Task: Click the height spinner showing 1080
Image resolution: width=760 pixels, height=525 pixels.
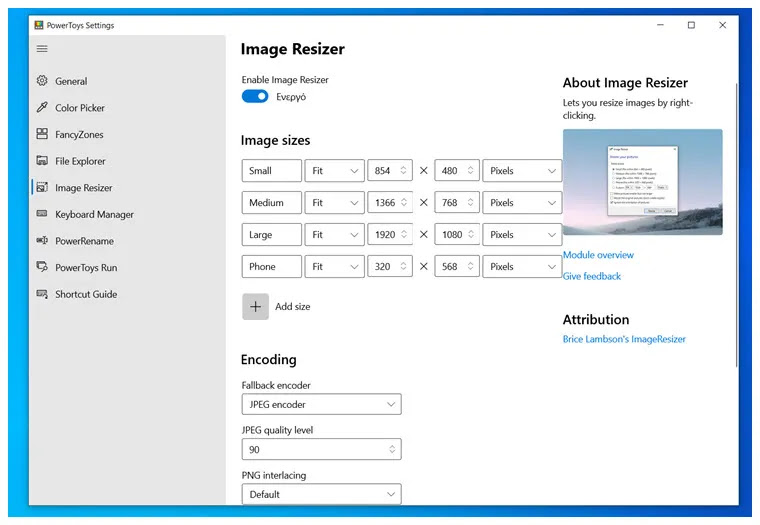Action: [x=457, y=235]
